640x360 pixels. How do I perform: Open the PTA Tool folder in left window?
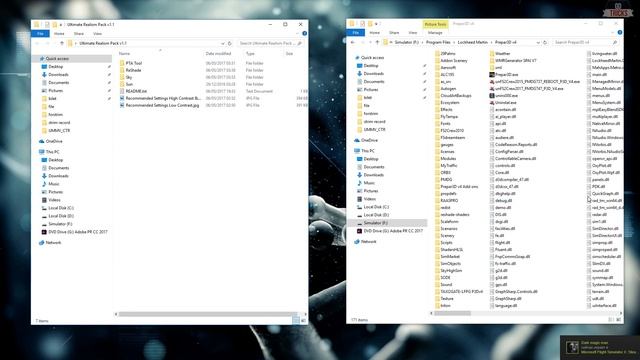point(133,63)
